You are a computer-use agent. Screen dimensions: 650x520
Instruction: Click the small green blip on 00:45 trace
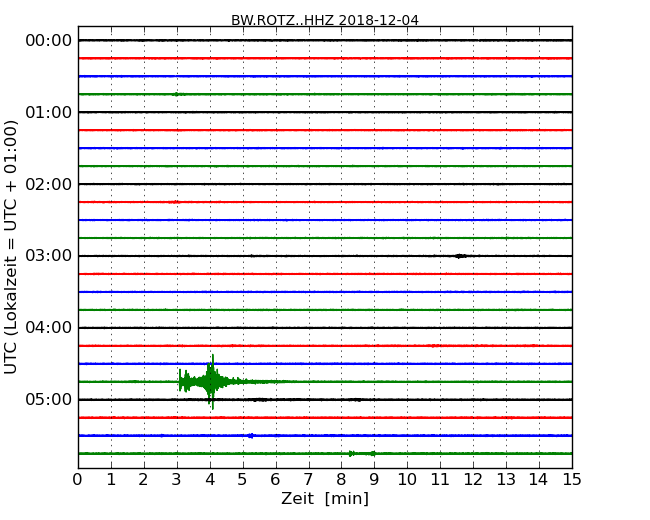click(x=177, y=94)
